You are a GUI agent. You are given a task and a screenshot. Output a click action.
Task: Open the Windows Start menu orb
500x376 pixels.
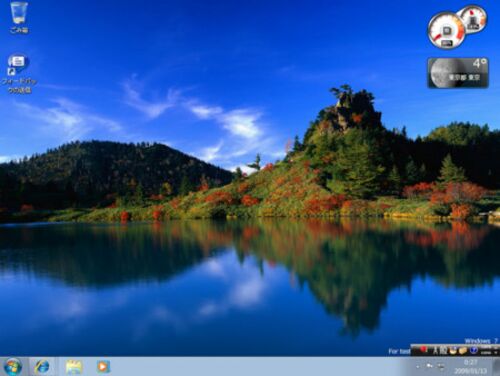[x=13, y=366]
